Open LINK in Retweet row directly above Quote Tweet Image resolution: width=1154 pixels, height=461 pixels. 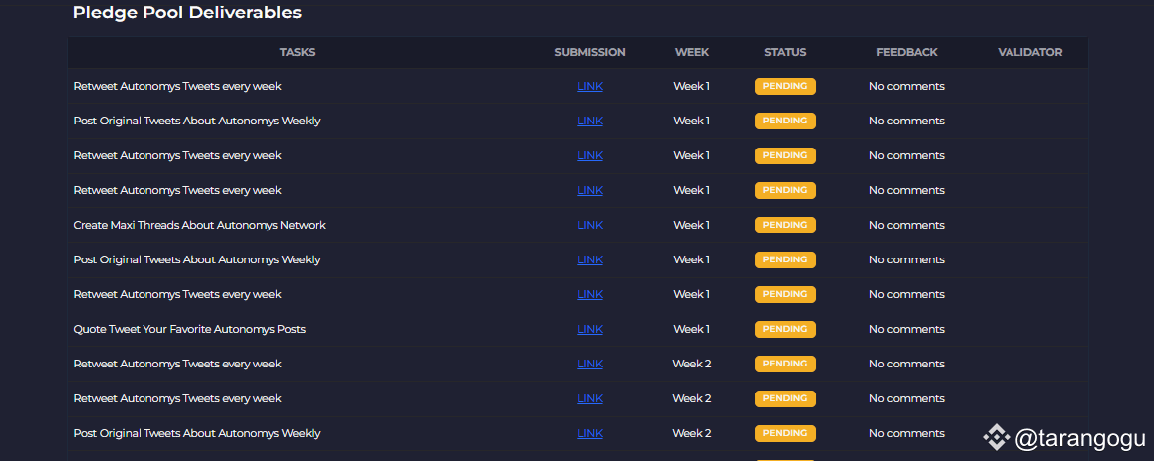[590, 294]
